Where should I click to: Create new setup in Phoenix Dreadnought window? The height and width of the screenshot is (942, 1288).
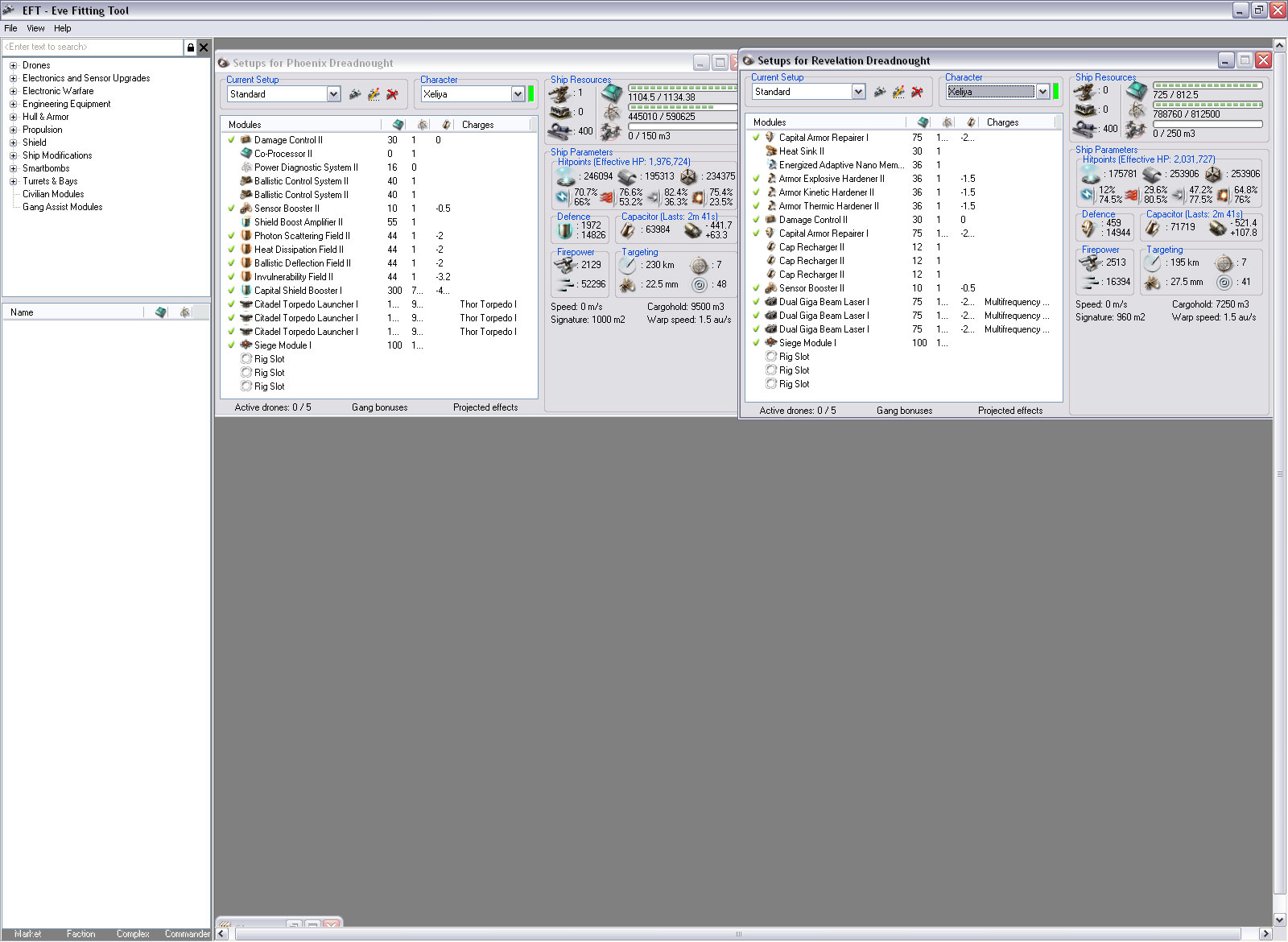point(355,94)
